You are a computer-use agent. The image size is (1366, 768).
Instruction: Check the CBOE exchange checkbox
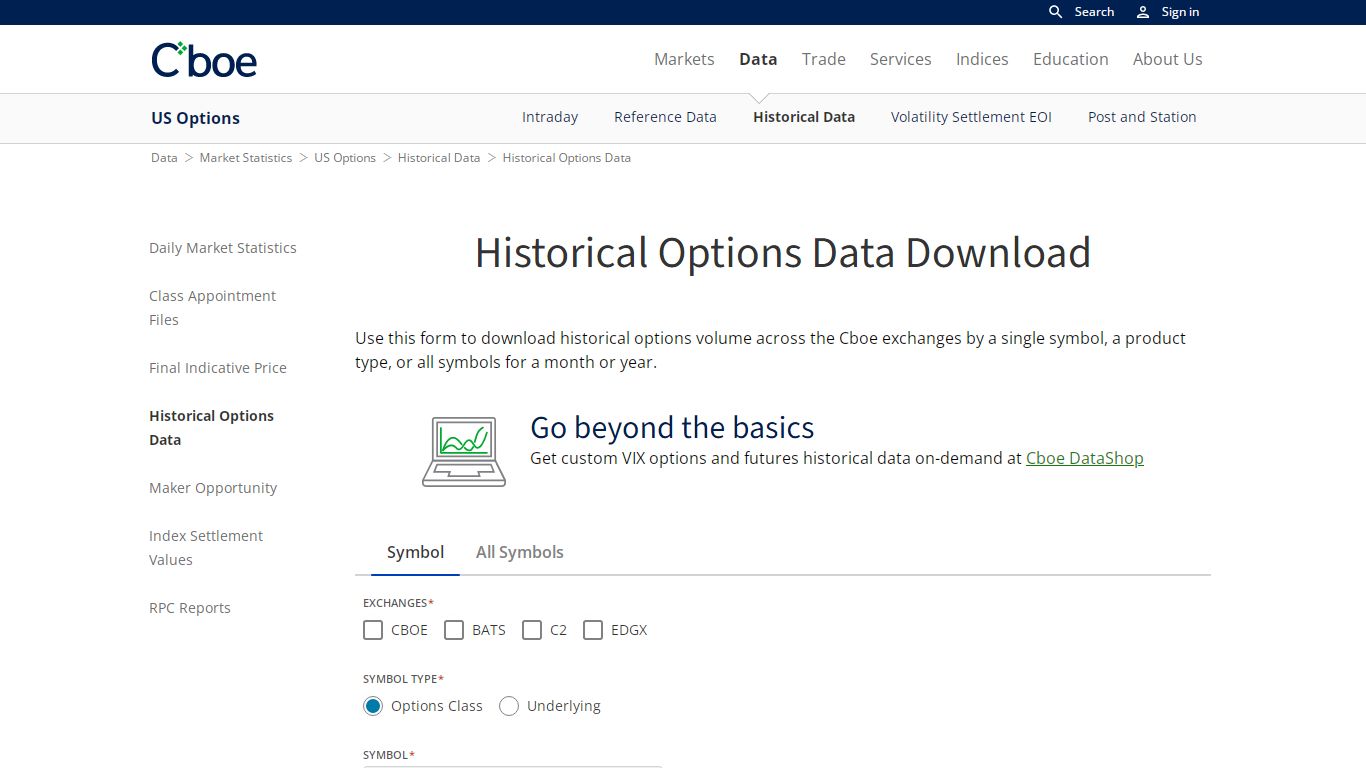[x=373, y=630]
